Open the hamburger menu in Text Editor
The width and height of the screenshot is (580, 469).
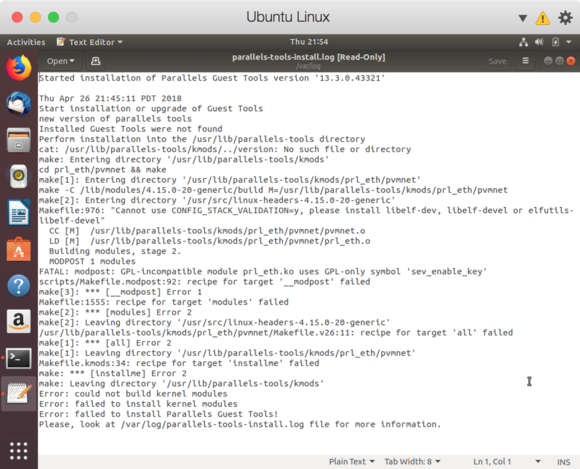pyautogui.click(x=525, y=61)
